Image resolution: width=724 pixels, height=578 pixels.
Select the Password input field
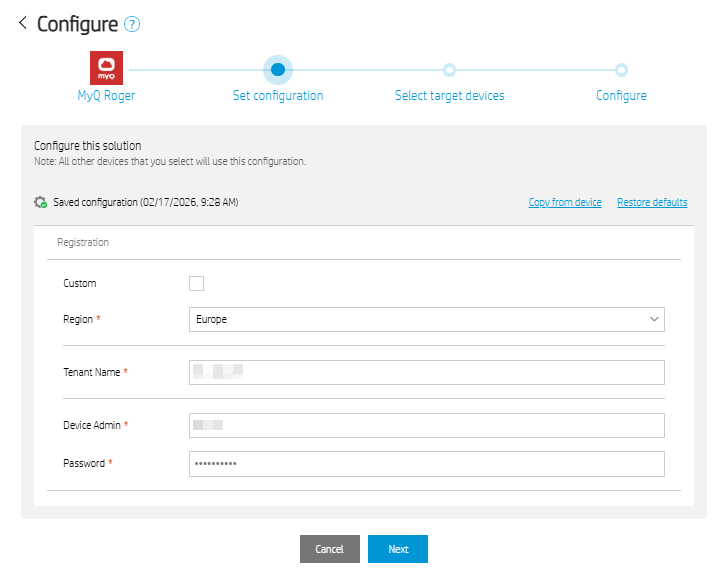click(x=426, y=464)
